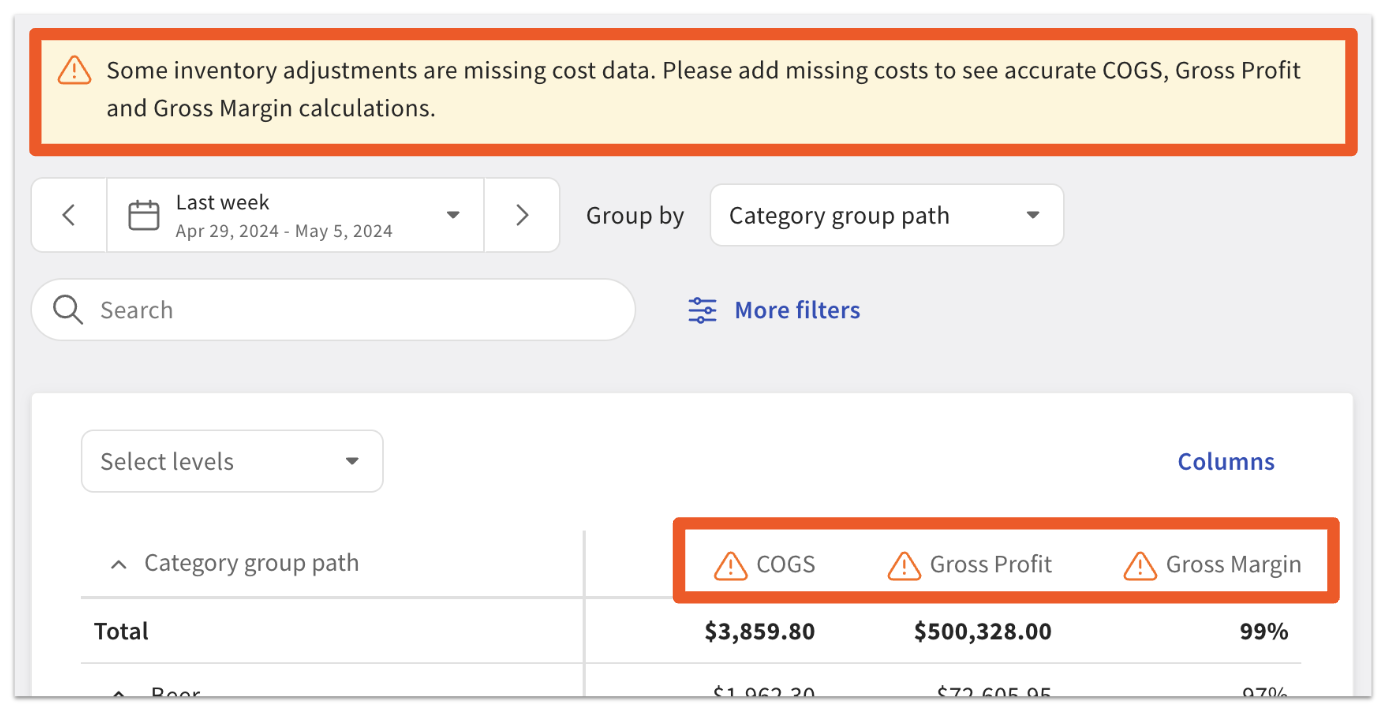Click the magnifier icon in the search bar
Screen dimensions: 1384x710
click(67, 310)
